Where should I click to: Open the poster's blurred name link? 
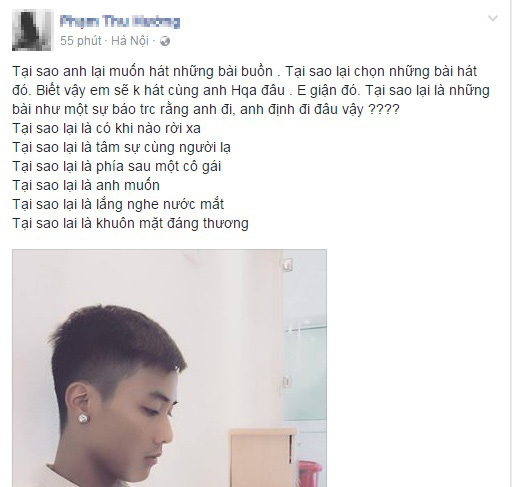(x=120, y=22)
